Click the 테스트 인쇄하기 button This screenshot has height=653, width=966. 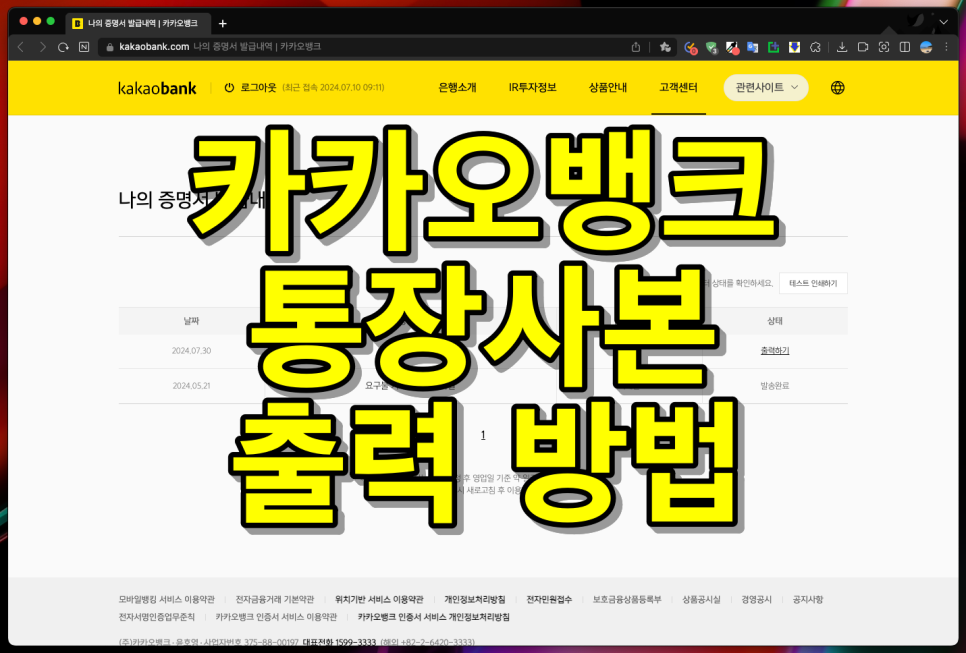tap(813, 283)
